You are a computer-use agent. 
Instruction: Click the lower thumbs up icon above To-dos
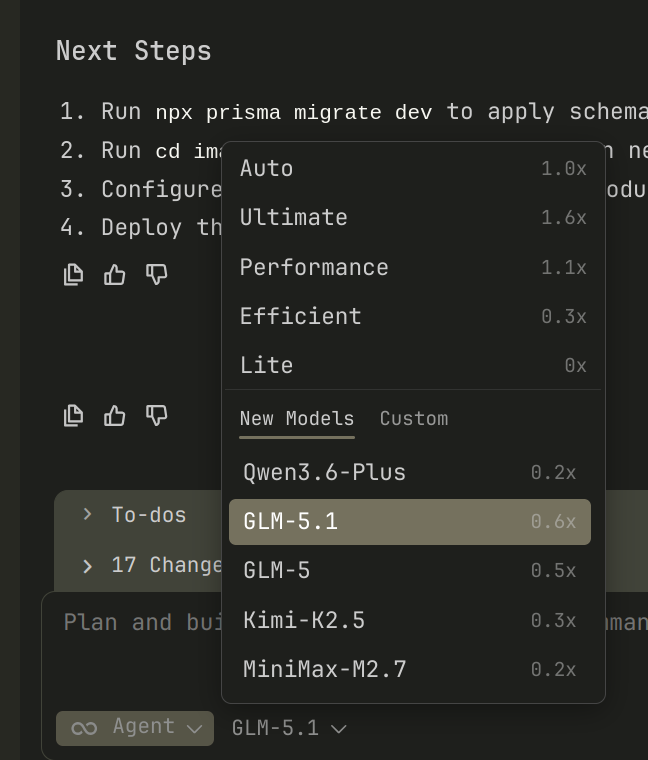[x=115, y=416]
